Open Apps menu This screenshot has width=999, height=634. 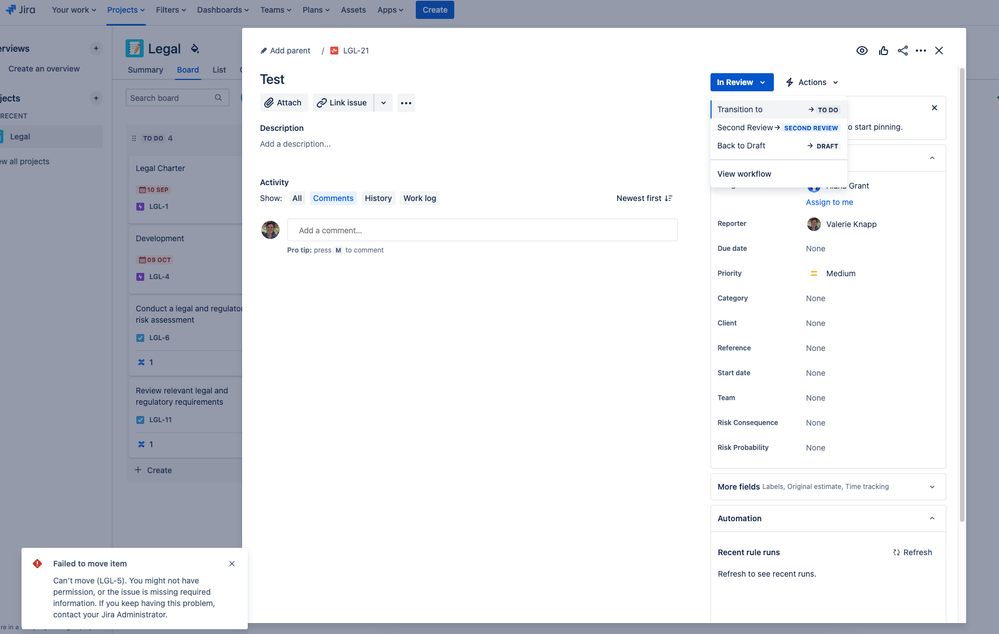(390, 10)
